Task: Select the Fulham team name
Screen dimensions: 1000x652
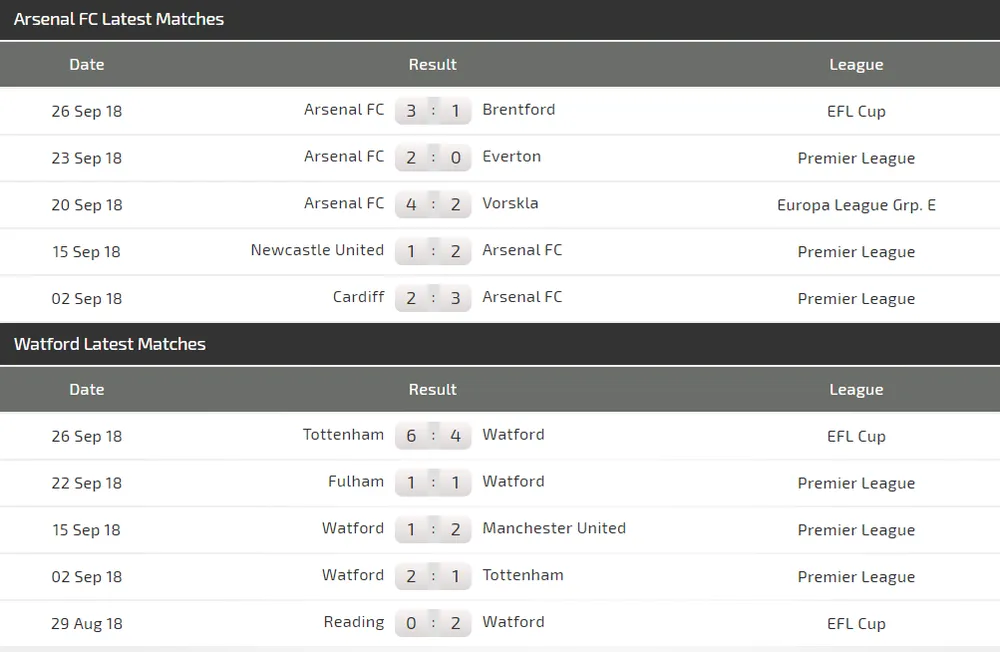Action: tap(356, 482)
